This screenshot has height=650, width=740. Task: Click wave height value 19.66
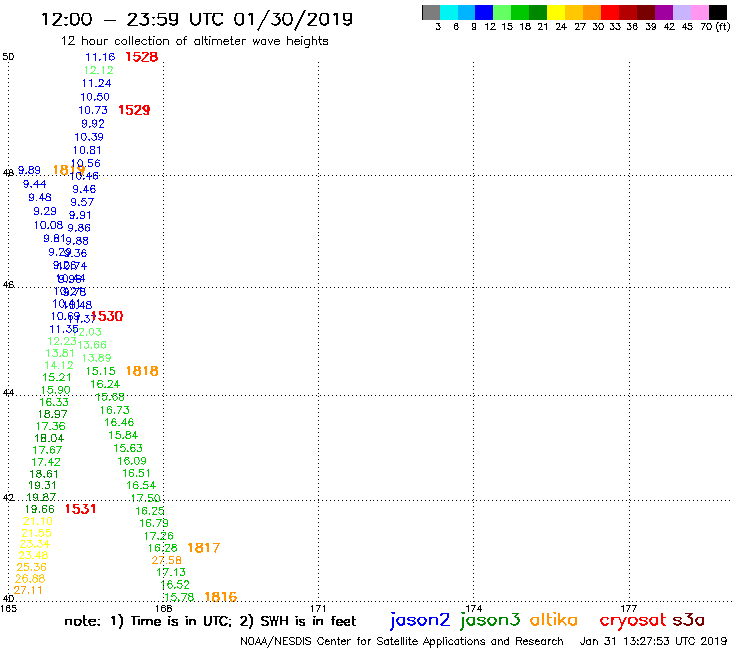click(40, 509)
